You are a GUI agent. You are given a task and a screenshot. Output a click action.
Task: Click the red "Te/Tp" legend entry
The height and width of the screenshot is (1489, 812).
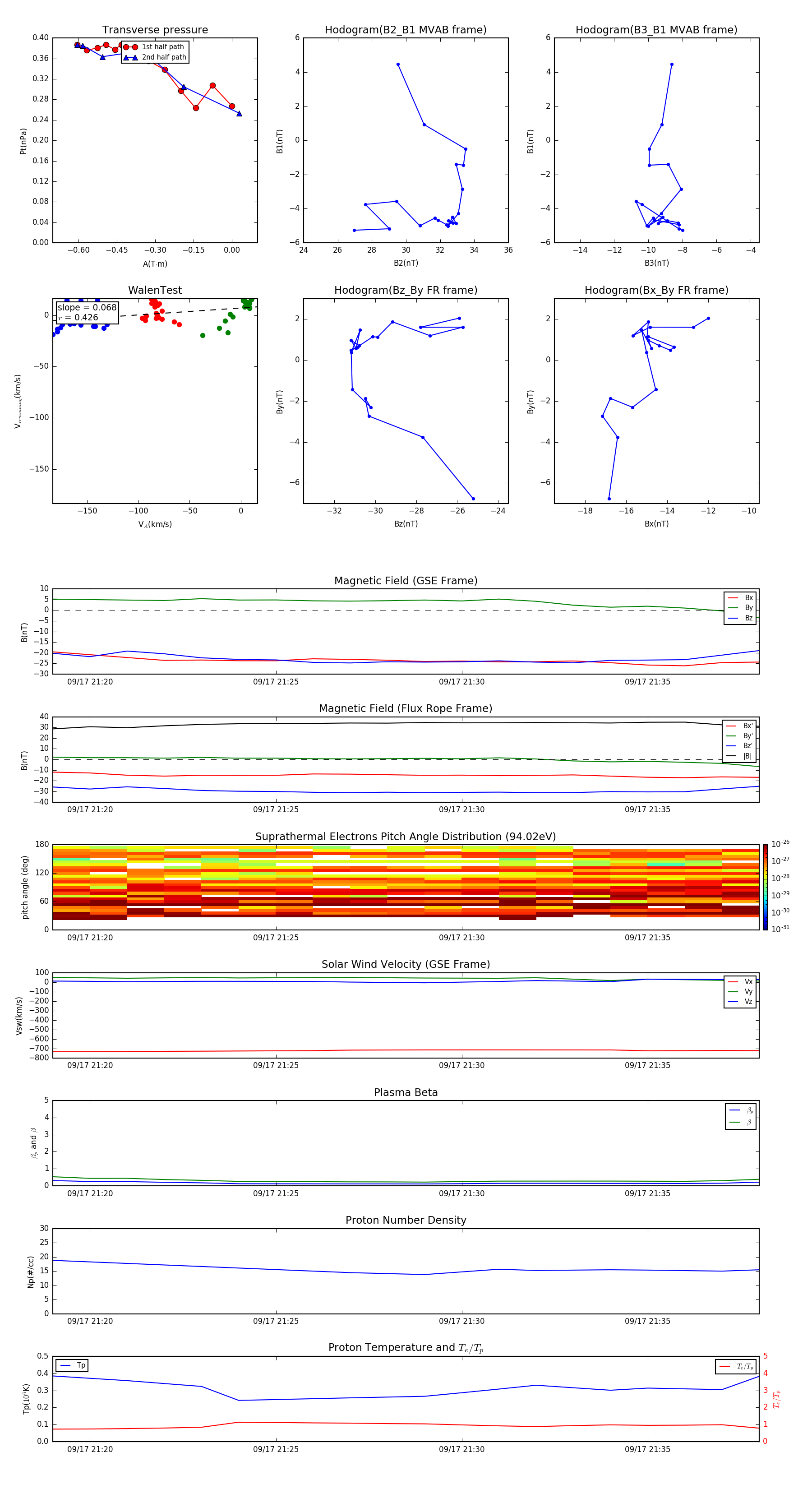[x=735, y=1366]
